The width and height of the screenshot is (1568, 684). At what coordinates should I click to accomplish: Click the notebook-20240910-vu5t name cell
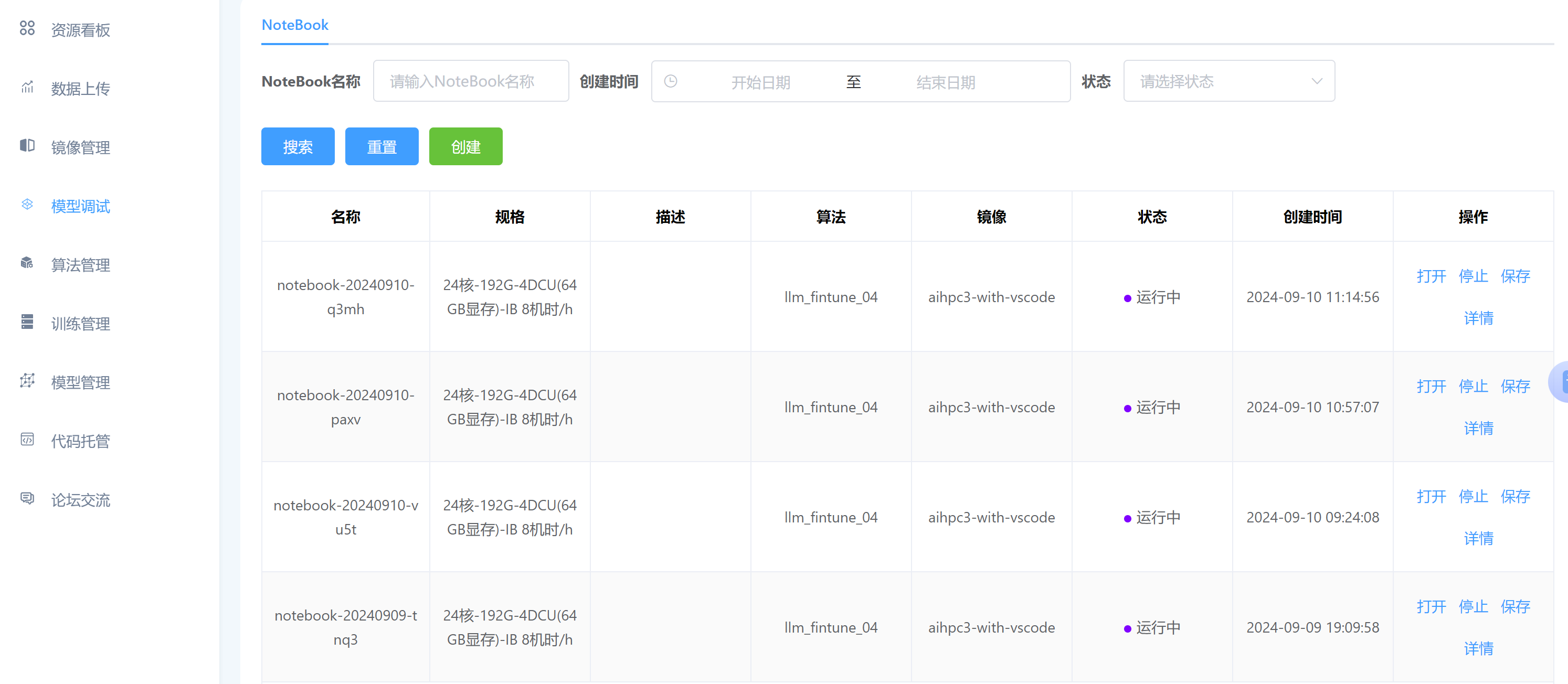(x=346, y=517)
